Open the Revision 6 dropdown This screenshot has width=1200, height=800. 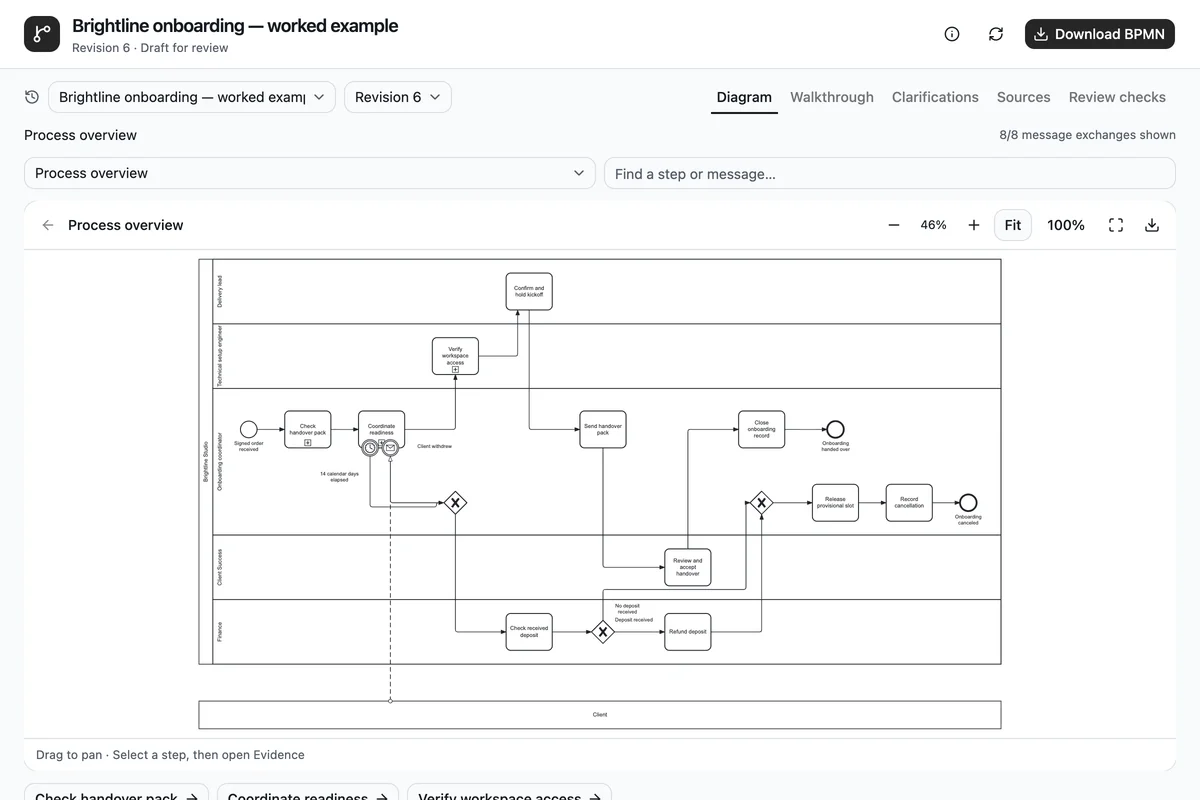click(398, 97)
